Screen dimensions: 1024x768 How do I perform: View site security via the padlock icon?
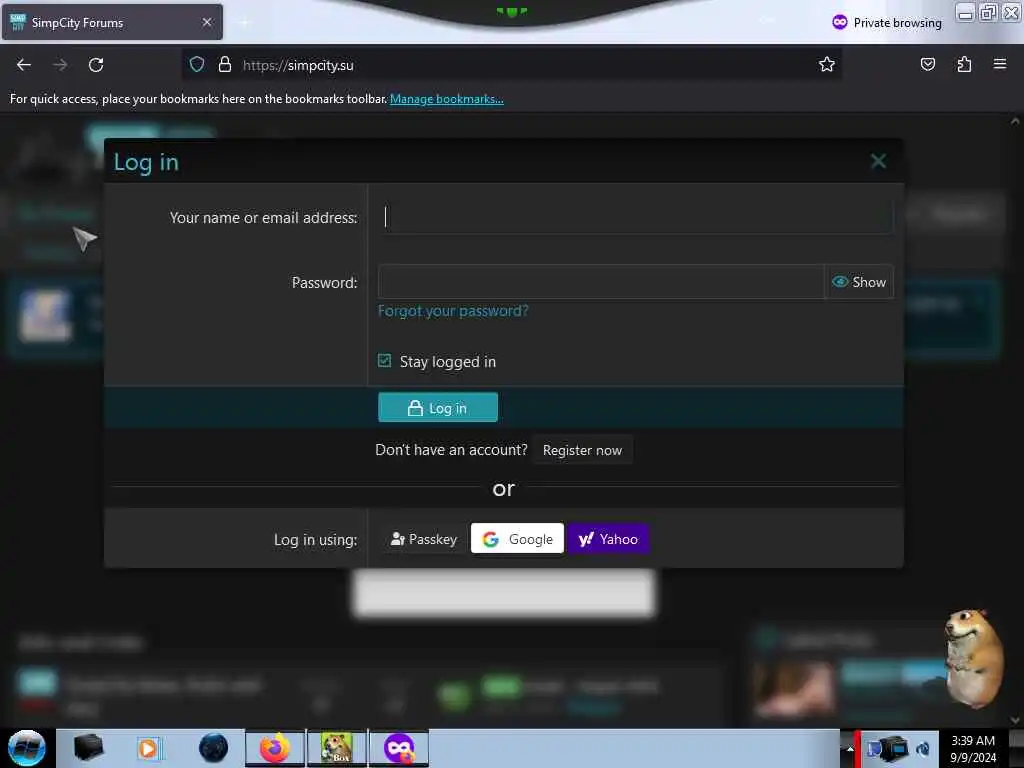pos(225,64)
